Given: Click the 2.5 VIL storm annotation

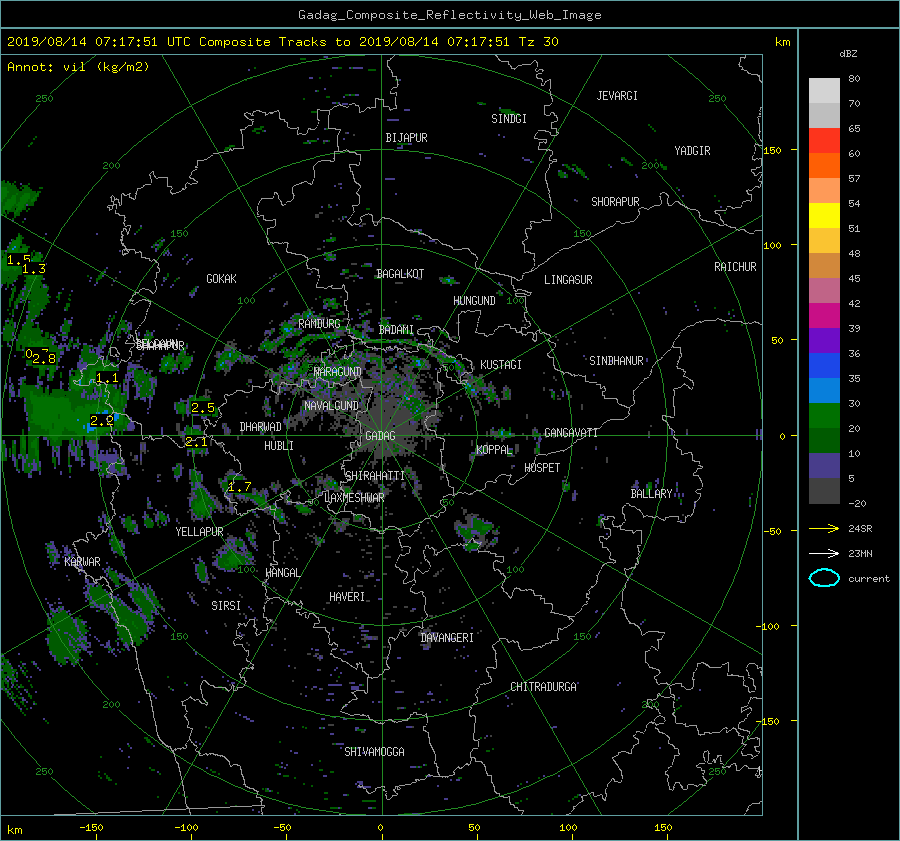Looking at the screenshot, I should point(203,408).
